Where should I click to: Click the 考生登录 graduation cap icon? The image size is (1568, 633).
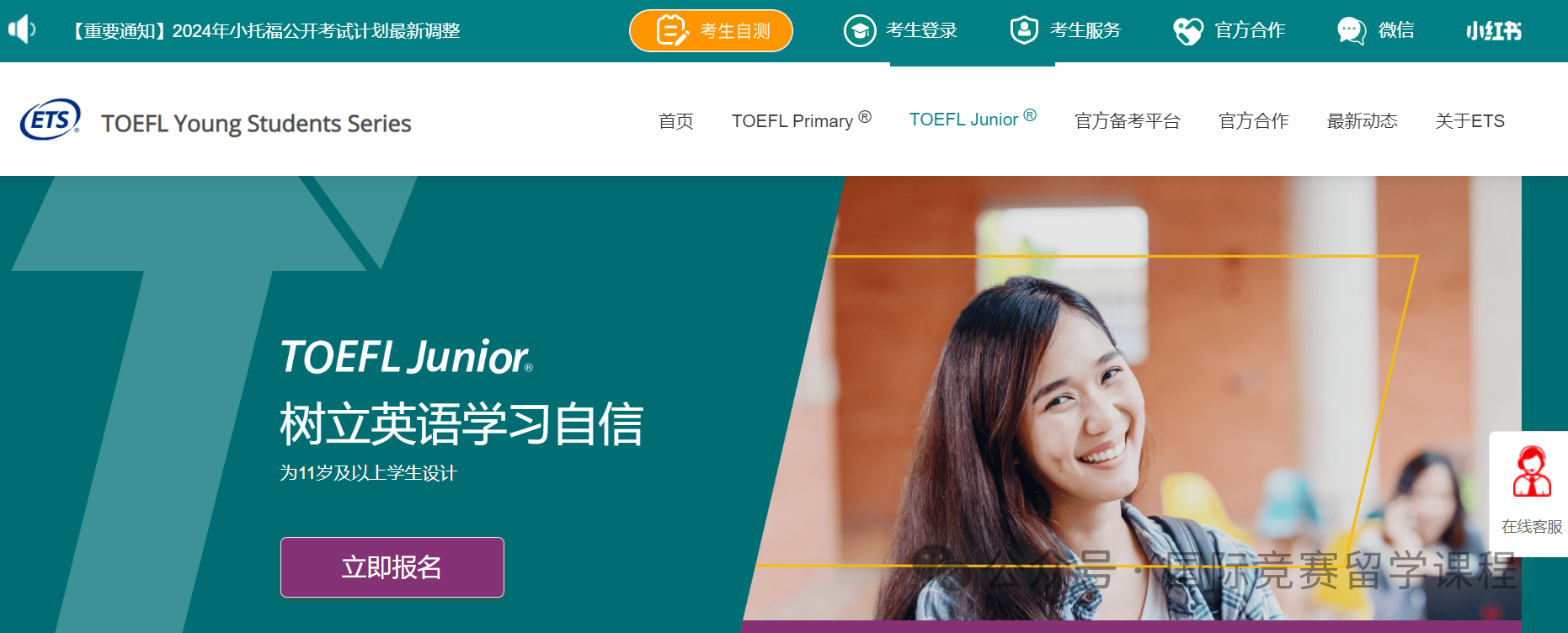point(860,30)
